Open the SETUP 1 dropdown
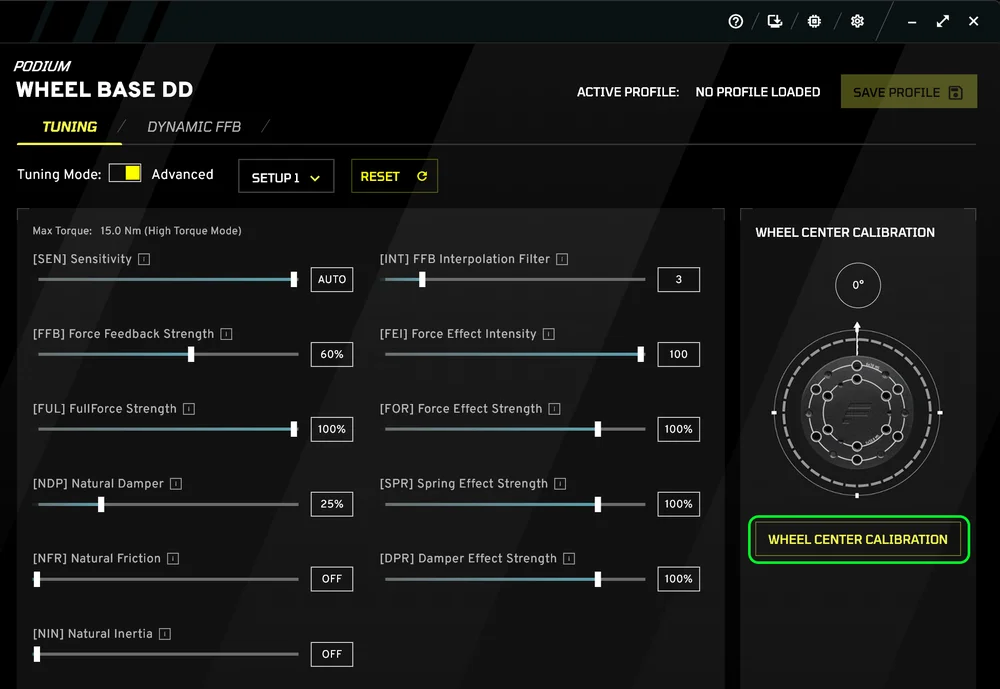 286,176
